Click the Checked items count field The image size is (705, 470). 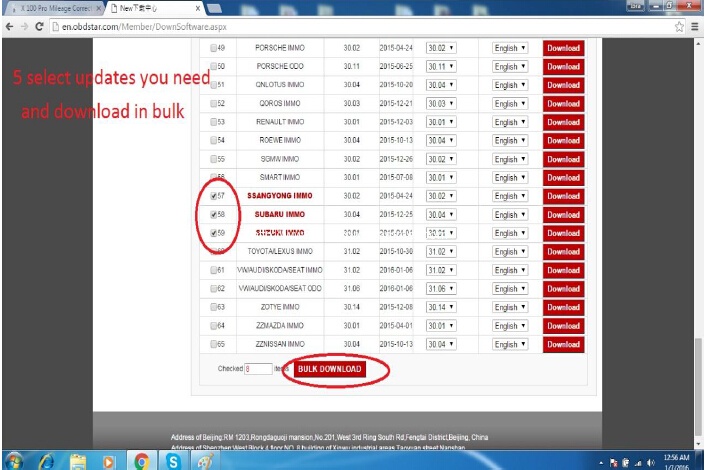(259, 369)
